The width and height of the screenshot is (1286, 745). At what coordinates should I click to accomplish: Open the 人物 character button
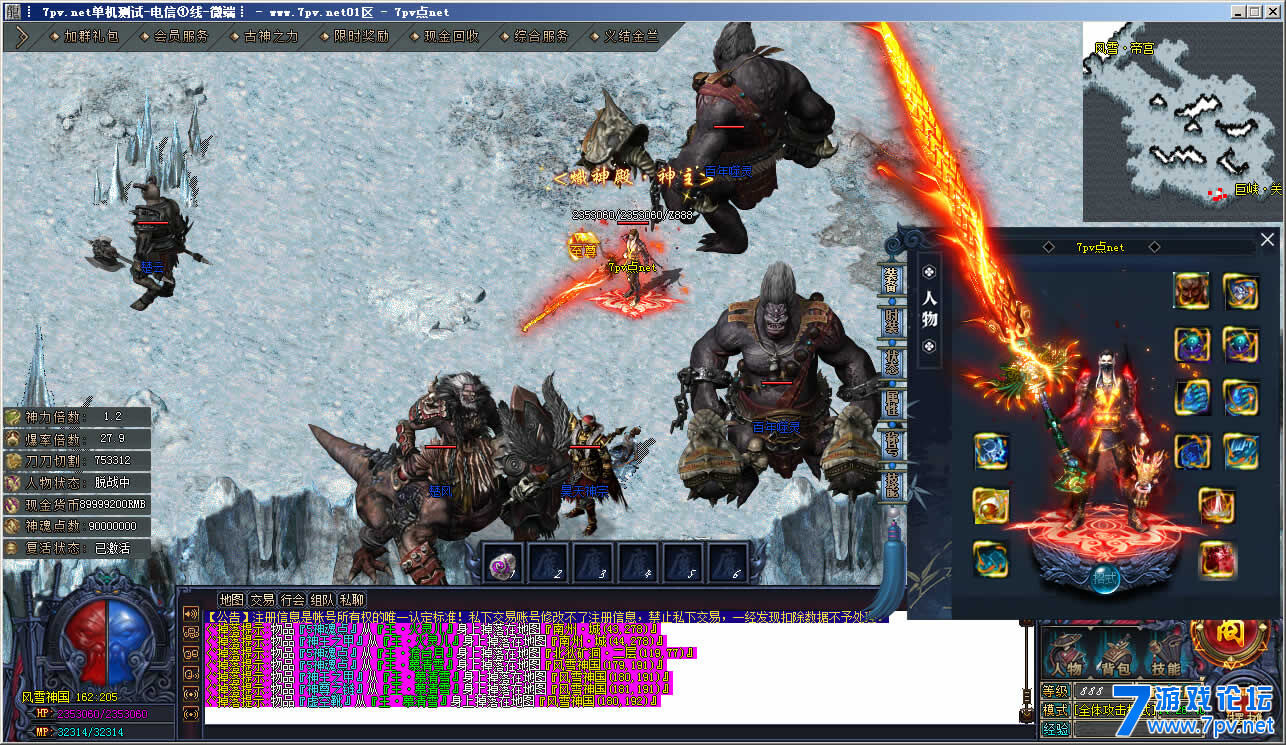point(1066,652)
